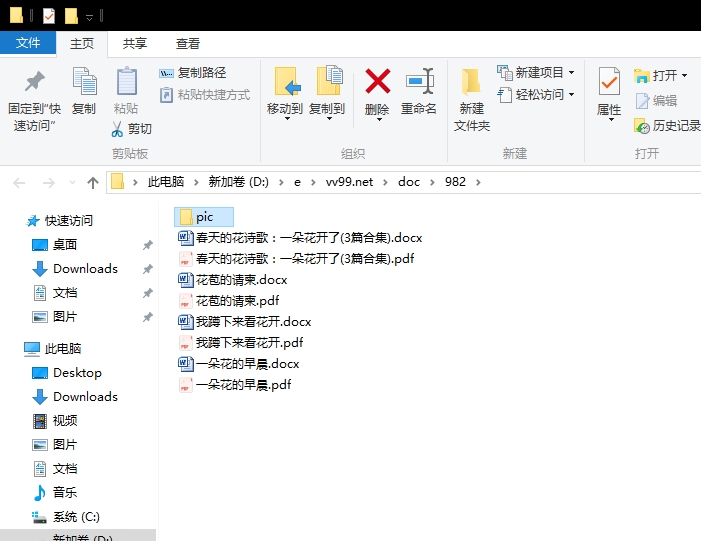
Task: Create a New folder
Action: pyautogui.click(x=472, y=101)
